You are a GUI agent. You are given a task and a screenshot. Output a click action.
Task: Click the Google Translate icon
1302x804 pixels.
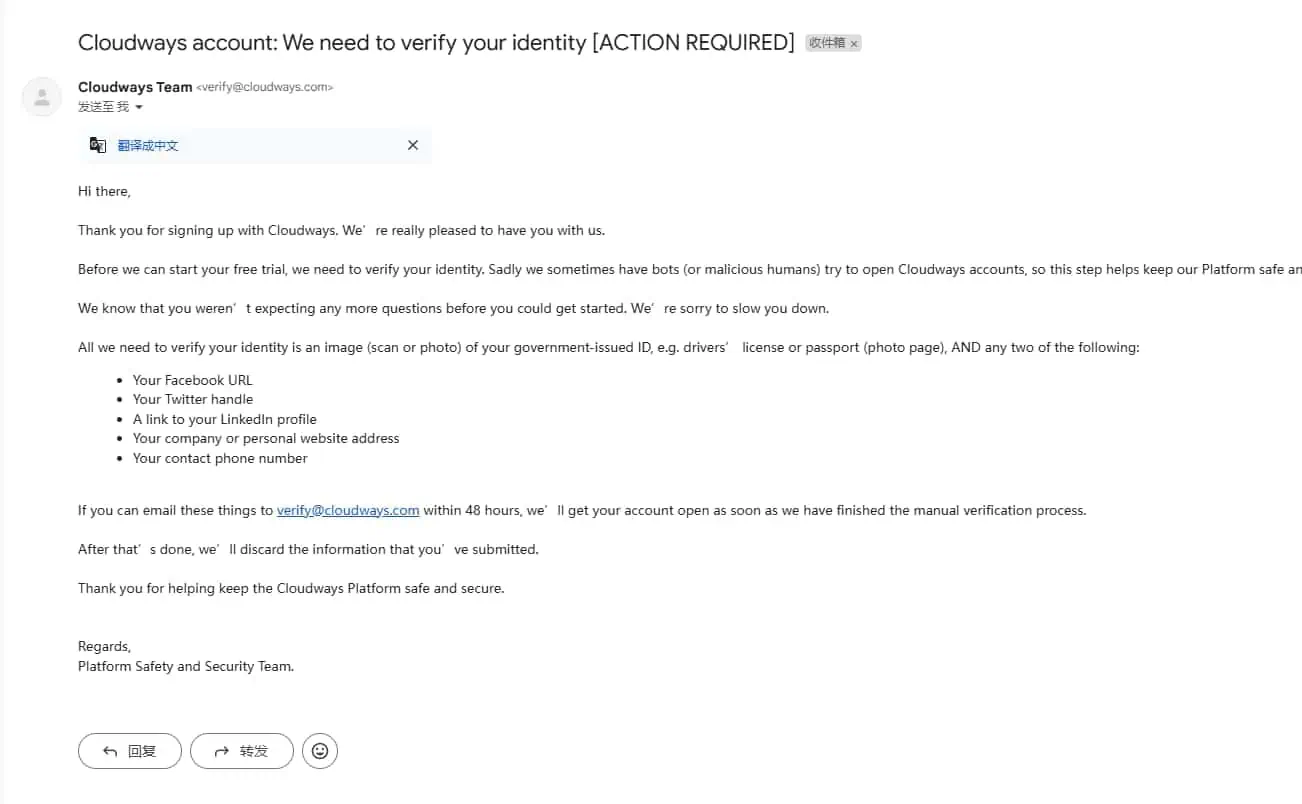97,145
